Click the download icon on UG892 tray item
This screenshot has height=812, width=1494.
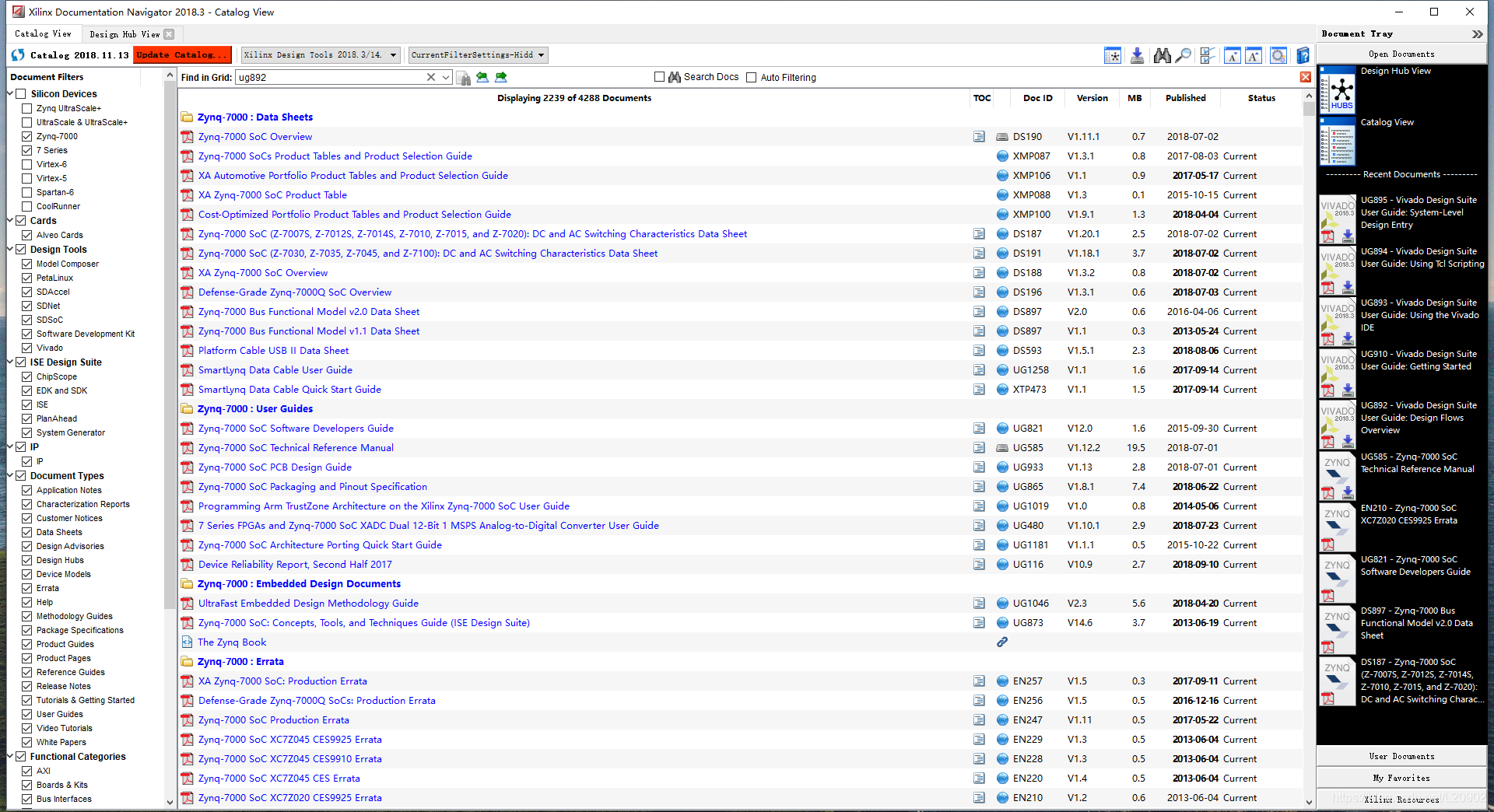pyautogui.click(x=1348, y=441)
